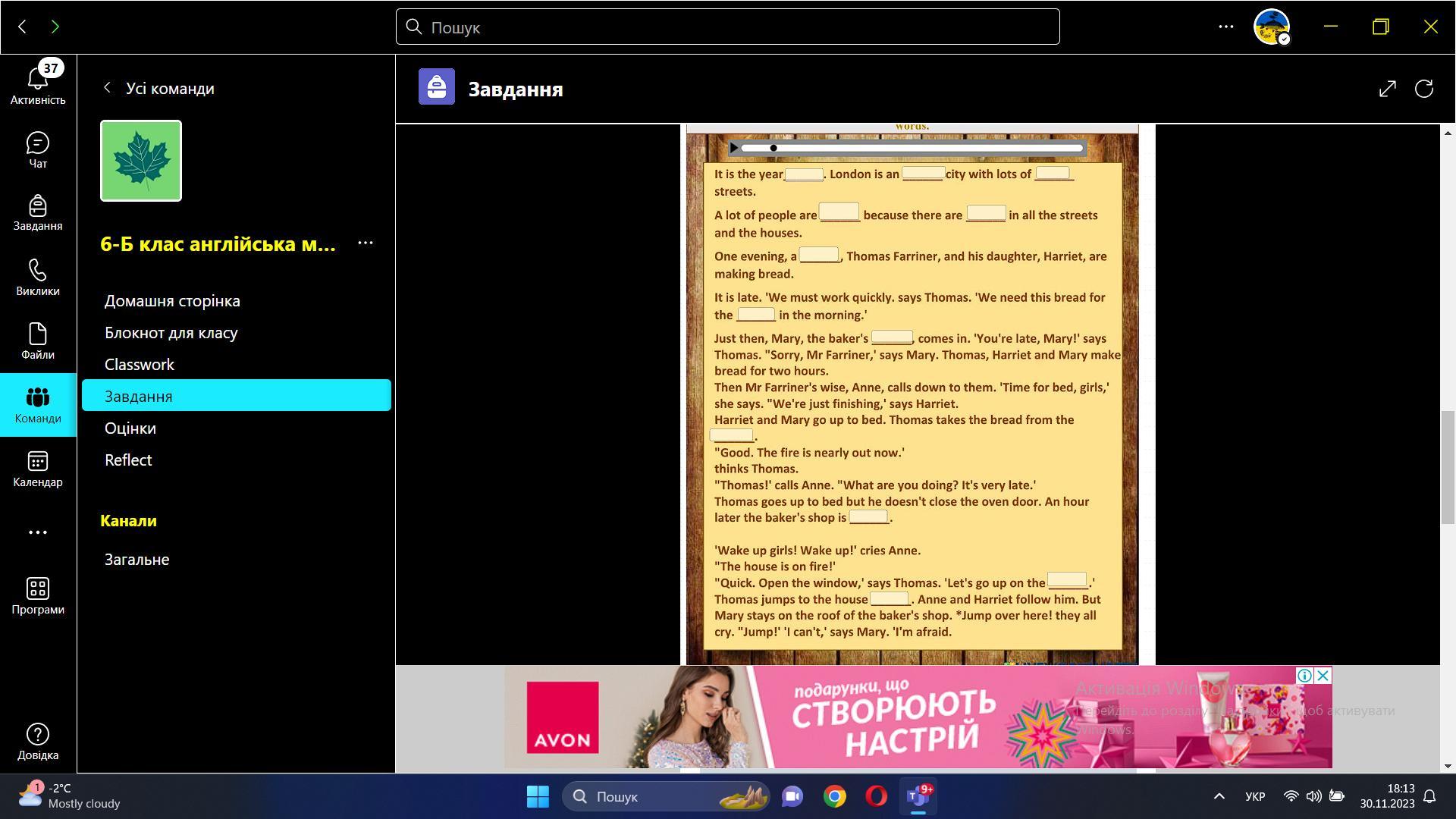The height and width of the screenshot is (819, 1456).
Task: Click the first blank after 'It is the year'
Action: [803, 175]
